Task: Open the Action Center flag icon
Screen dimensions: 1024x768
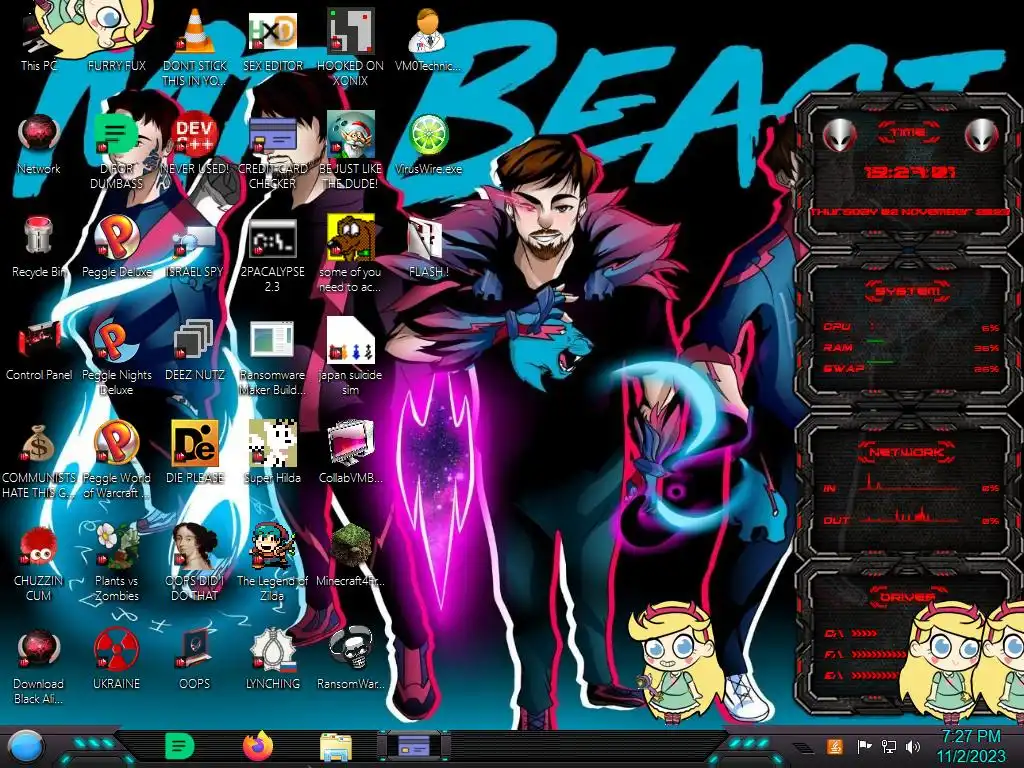Action: (x=864, y=746)
